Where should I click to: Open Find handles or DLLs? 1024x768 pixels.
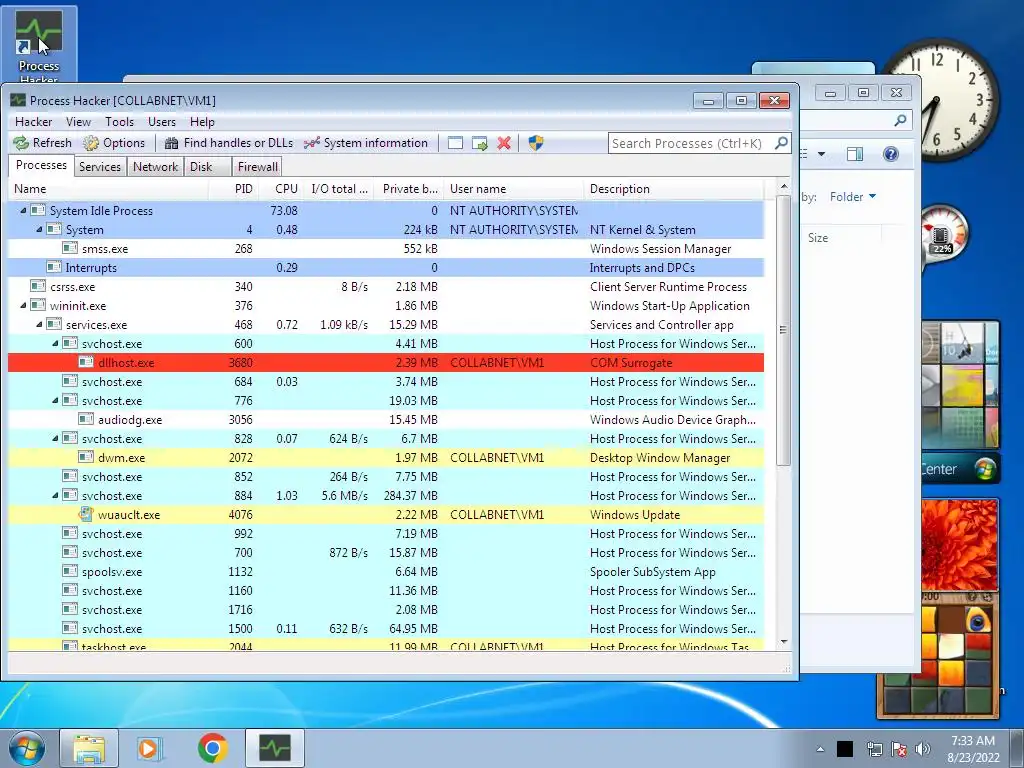(x=229, y=143)
